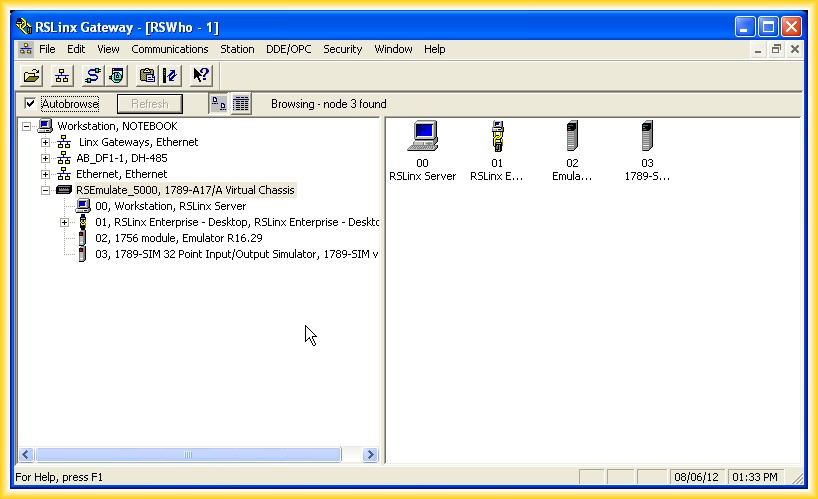
Task: Switch to large icons view
Action: 219,104
